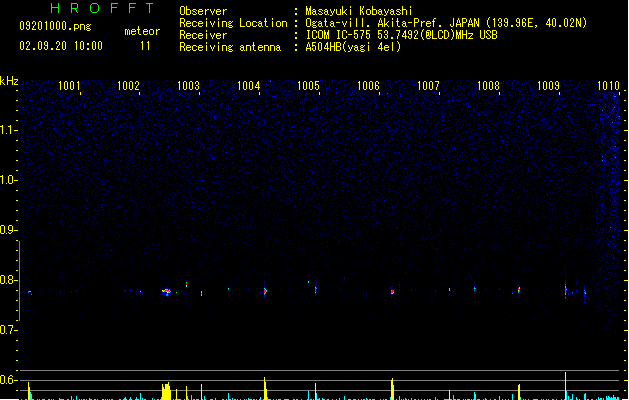The height and width of the screenshot is (400, 629).
Task: Click the 1010 time axis marker
Action: tap(609, 86)
